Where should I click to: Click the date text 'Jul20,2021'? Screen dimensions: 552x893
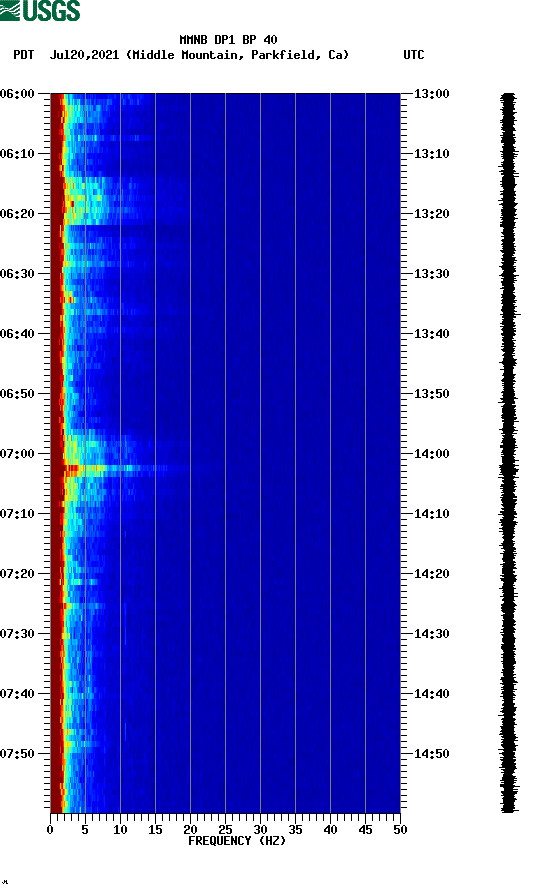[84, 55]
